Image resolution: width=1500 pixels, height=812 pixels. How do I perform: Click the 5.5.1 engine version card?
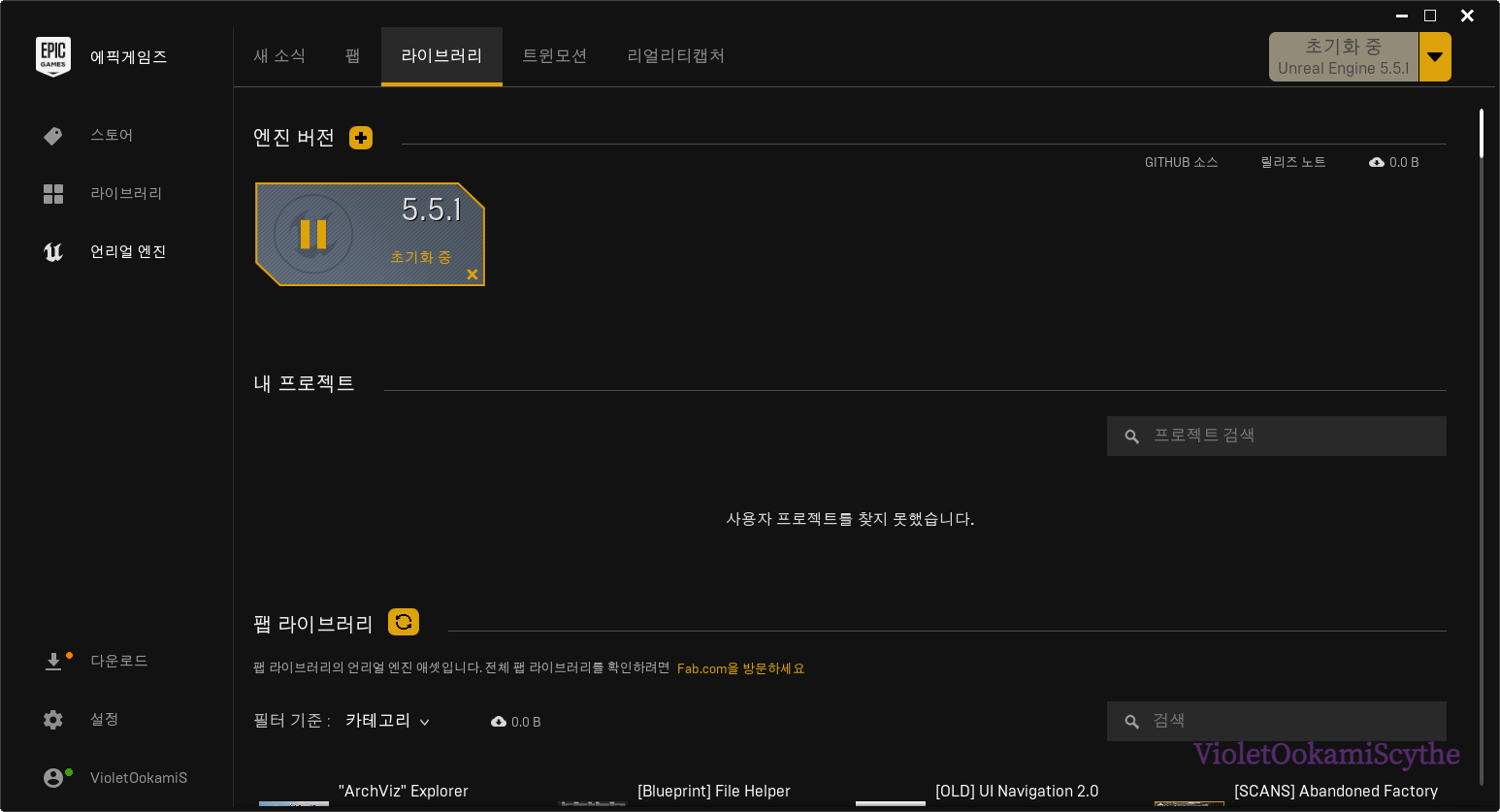370,234
